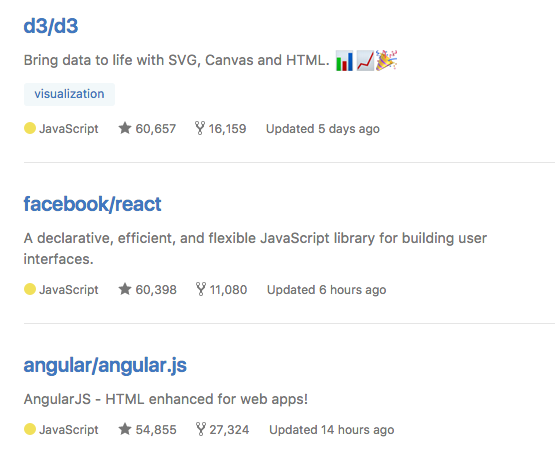Click the star icon for d3/d3

coord(125,128)
